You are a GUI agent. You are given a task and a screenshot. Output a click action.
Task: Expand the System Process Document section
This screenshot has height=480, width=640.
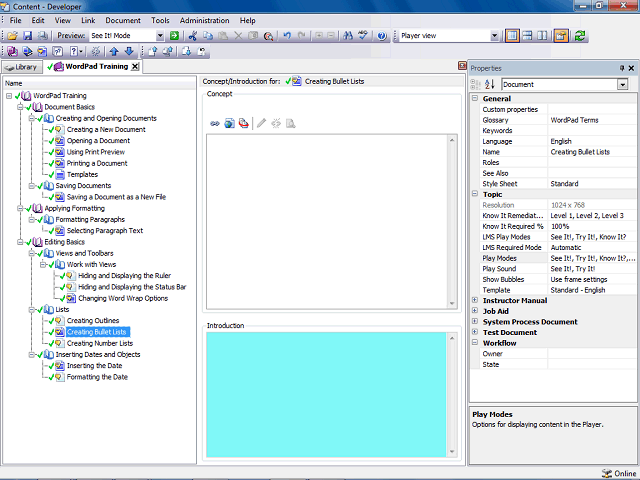[x=475, y=321]
